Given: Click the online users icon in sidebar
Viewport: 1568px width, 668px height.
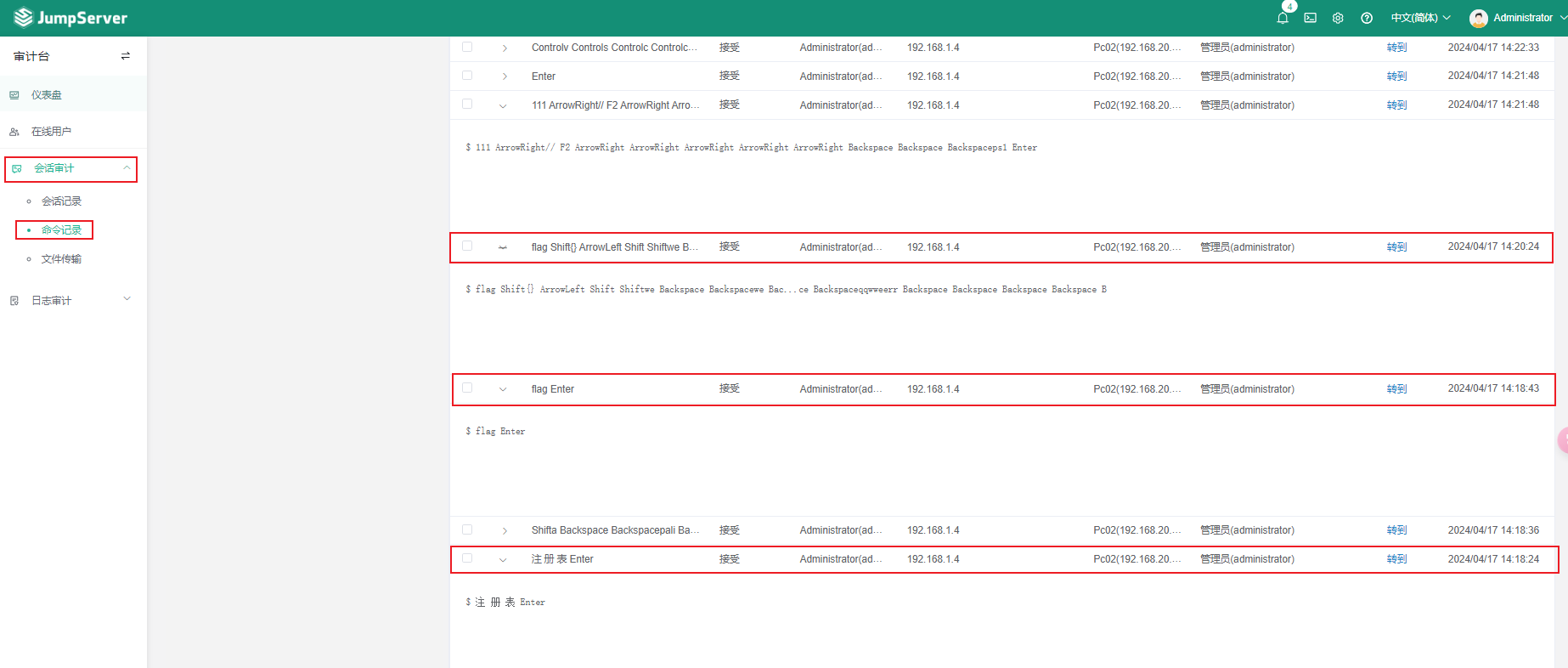Looking at the screenshot, I should pos(14,132).
